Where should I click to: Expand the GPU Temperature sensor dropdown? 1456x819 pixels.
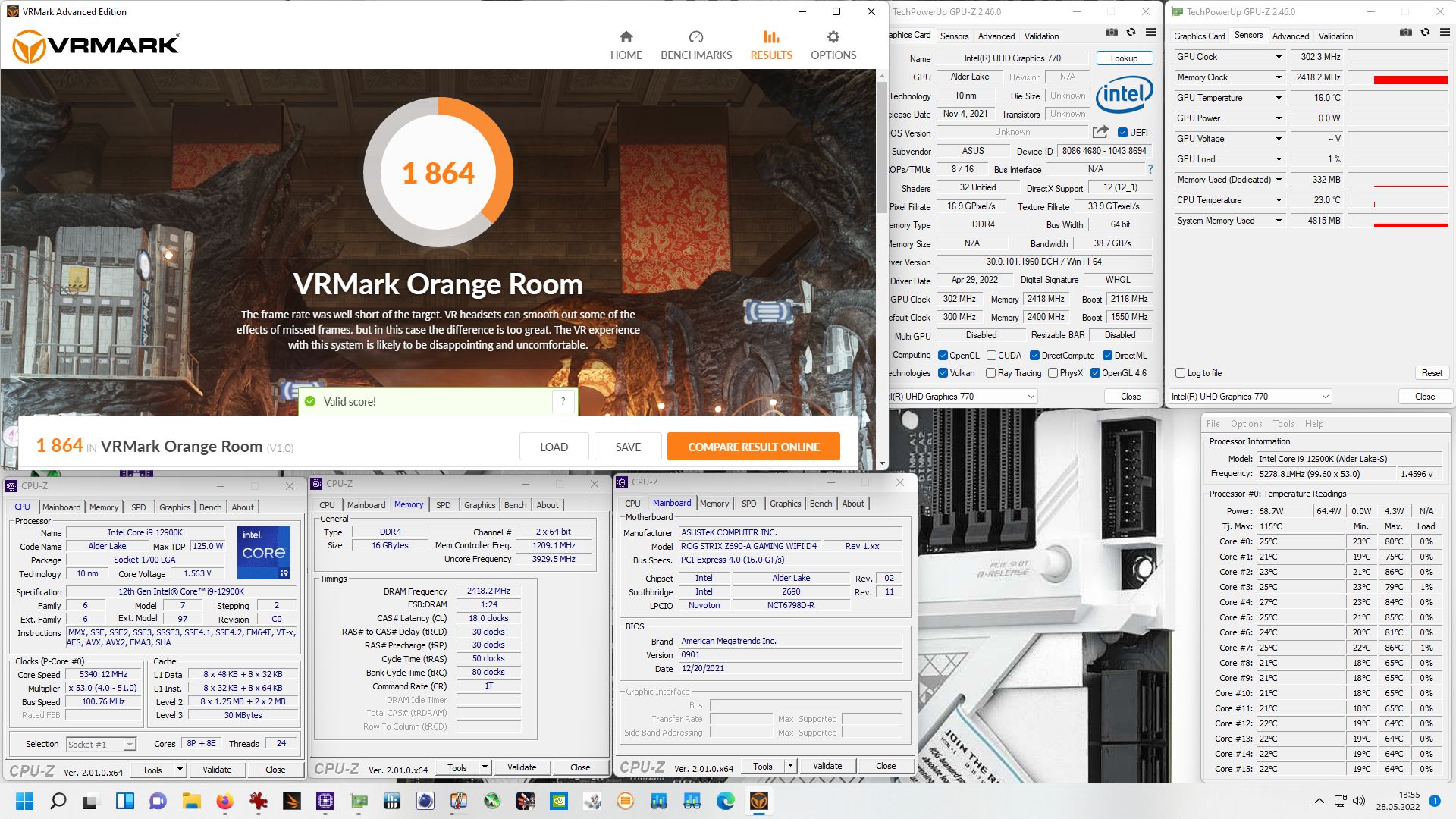(1279, 98)
